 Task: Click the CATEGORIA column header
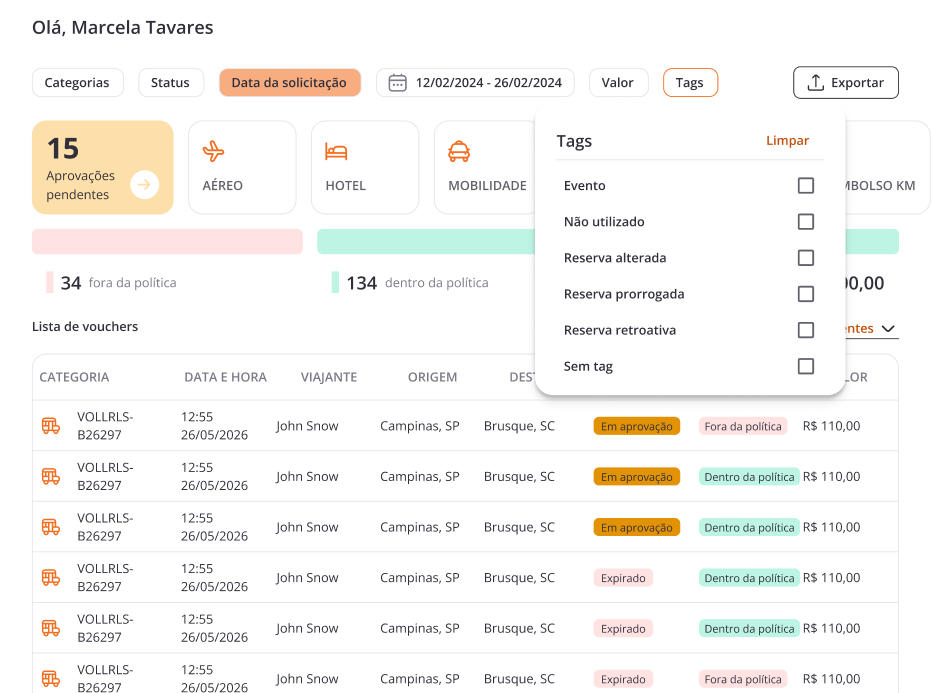74,377
